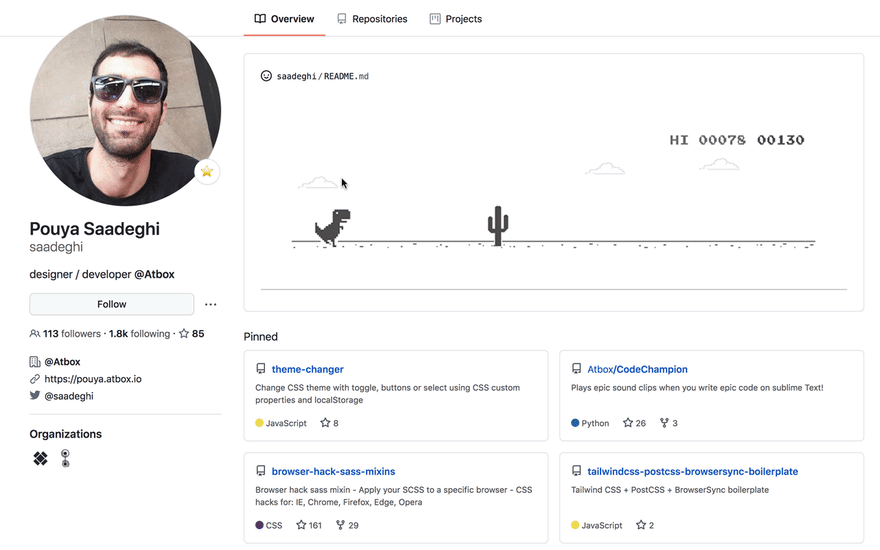Image resolution: width=880 pixels, height=550 pixels.
Task: Click the saadeghi username text
Action: 56,247
